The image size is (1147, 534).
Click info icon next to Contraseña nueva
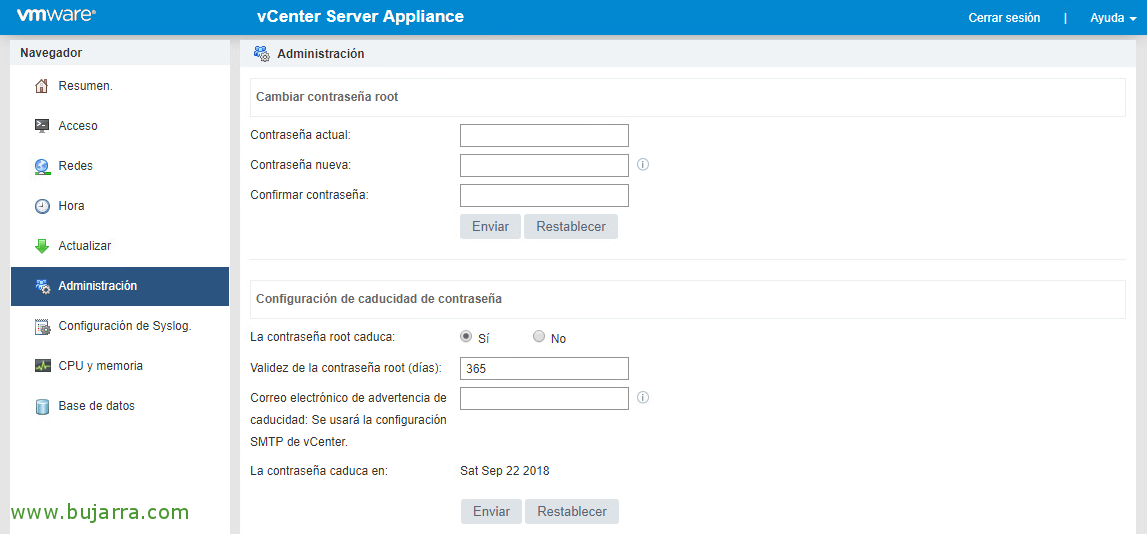coord(643,165)
